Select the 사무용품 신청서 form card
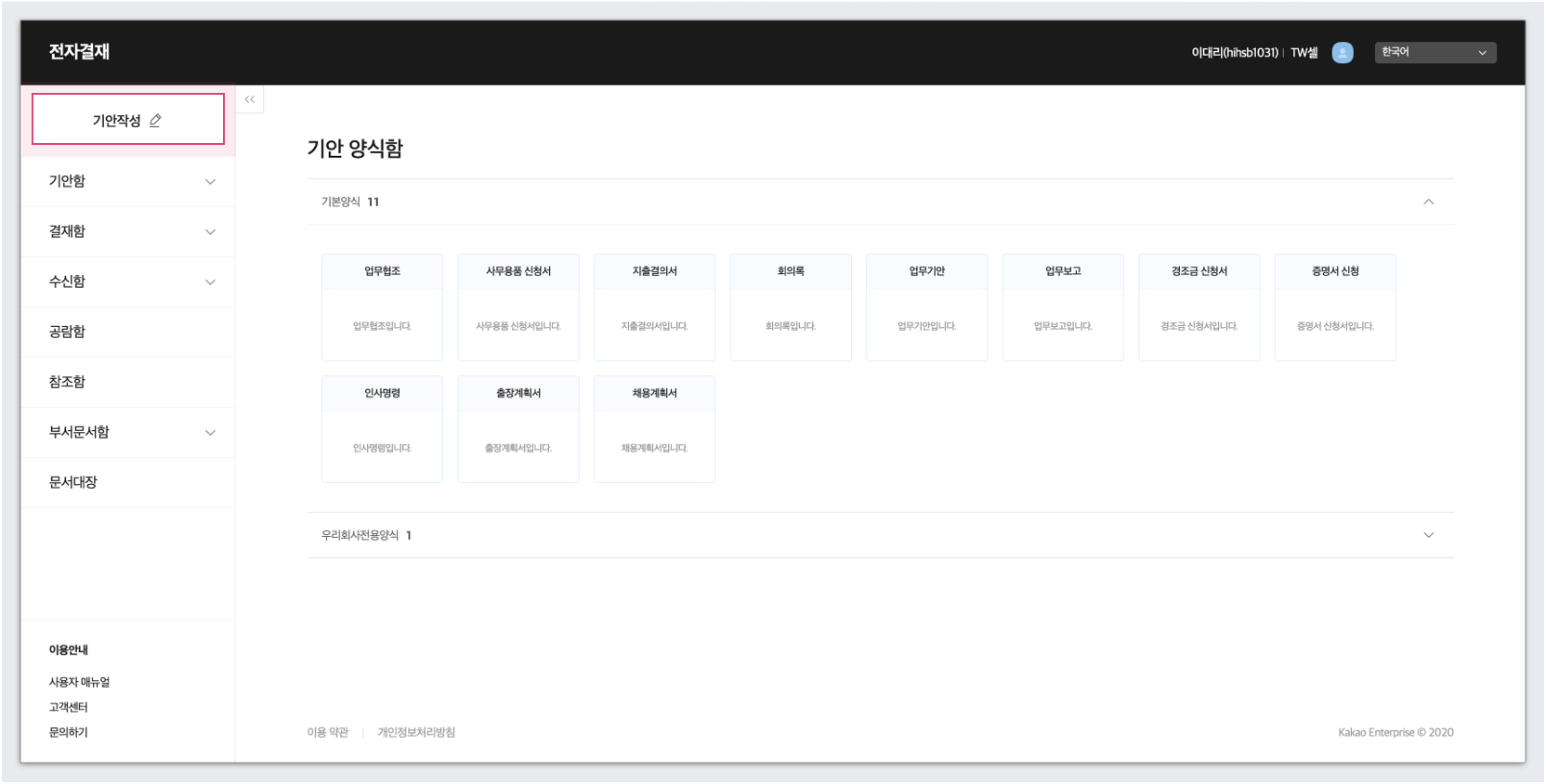Screen dimensions: 1546x784 click(x=518, y=307)
